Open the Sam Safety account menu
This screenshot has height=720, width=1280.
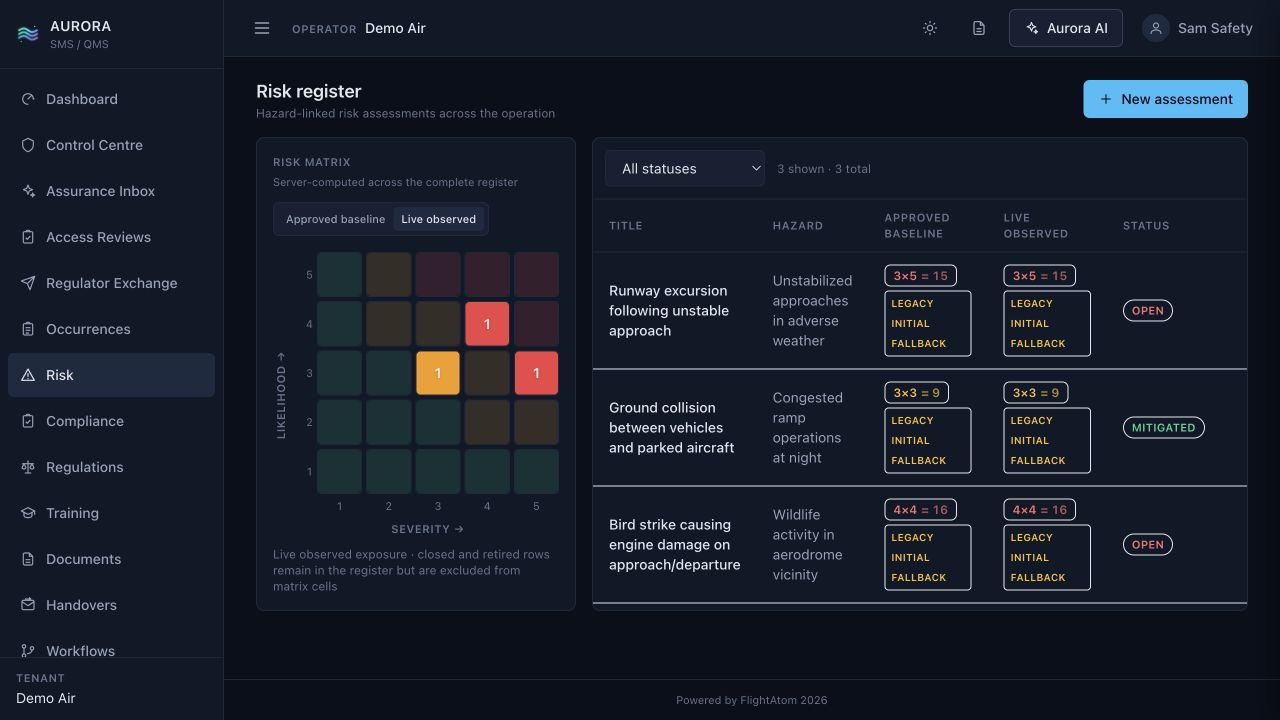tap(1198, 28)
